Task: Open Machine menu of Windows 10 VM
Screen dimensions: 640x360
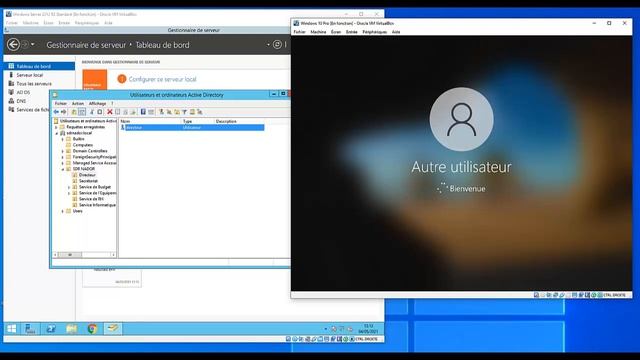Action: click(x=318, y=32)
